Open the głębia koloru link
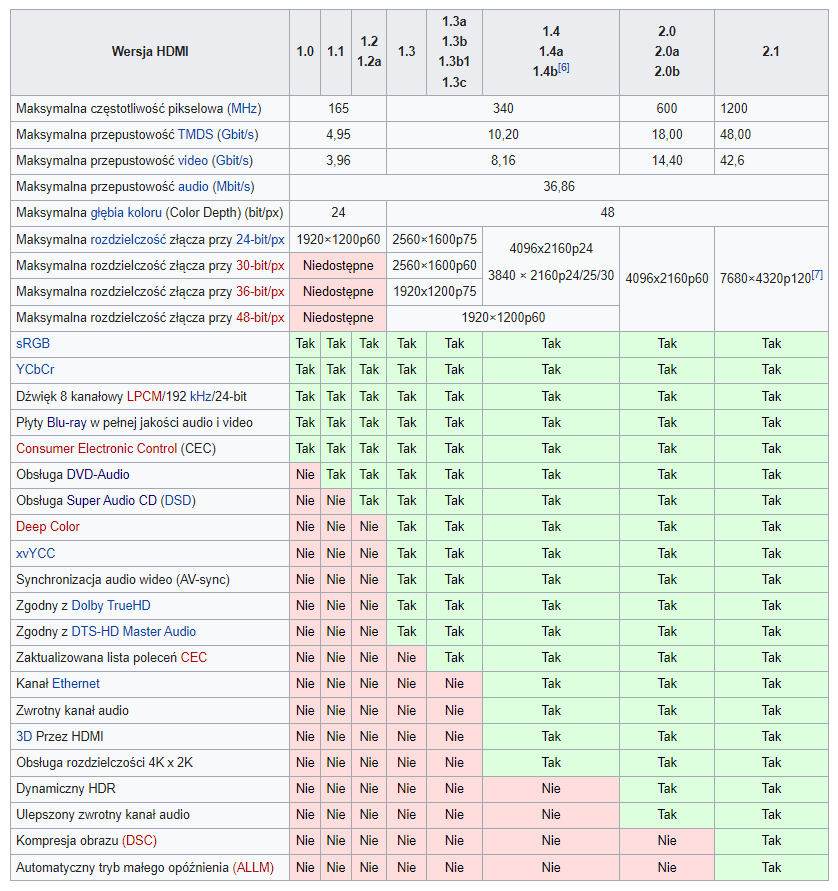Screen dimensions: 838x891 (x=126, y=213)
